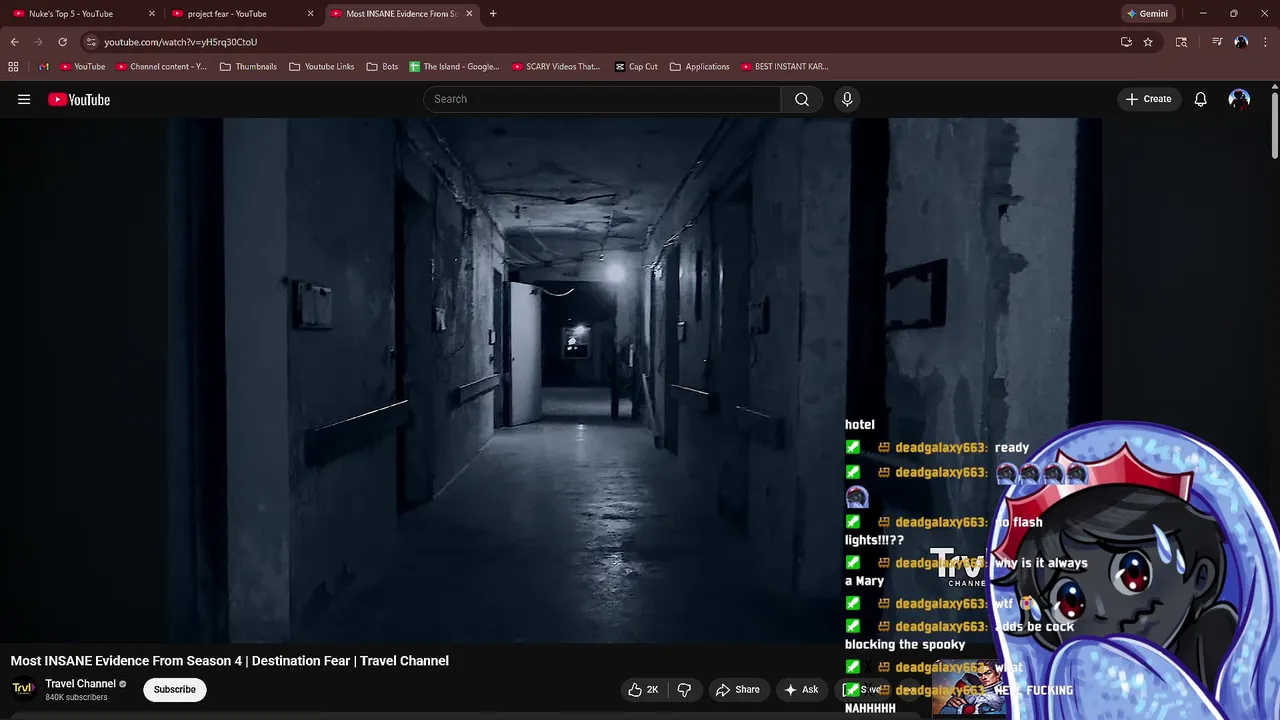This screenshot has height=720, width=1280.
Task: Like the video with 2K likes
Action: click(x=643, y=690)
